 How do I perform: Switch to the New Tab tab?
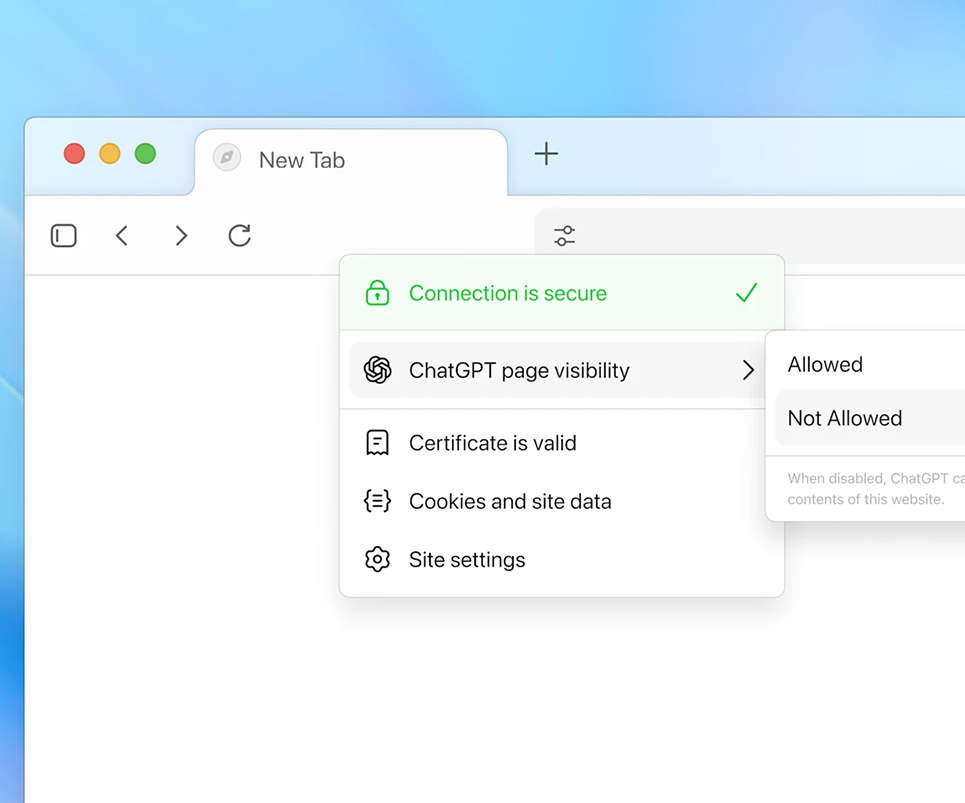301,160
